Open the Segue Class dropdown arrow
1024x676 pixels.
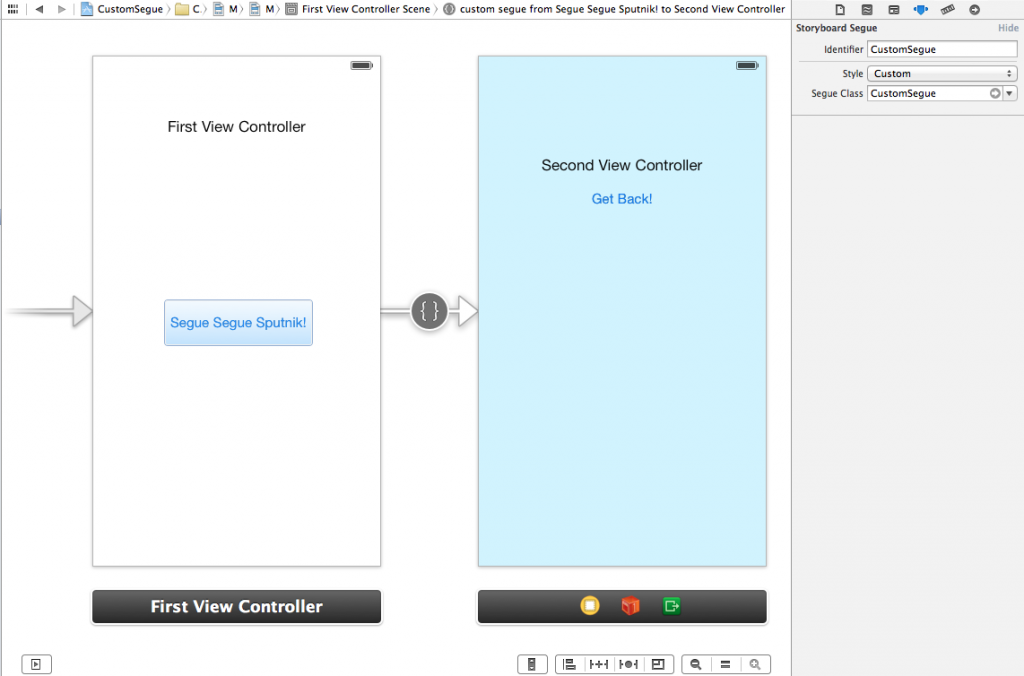(1010, 92)
